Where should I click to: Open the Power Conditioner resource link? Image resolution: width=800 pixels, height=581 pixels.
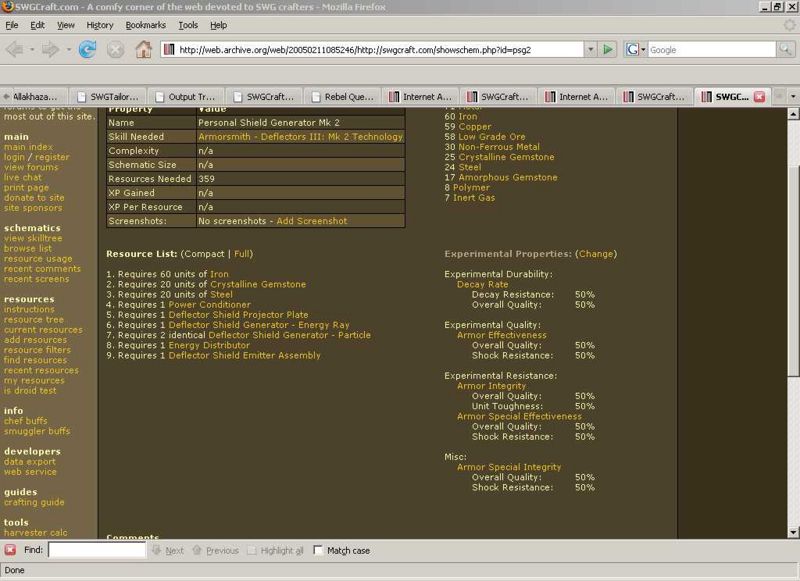209,305
